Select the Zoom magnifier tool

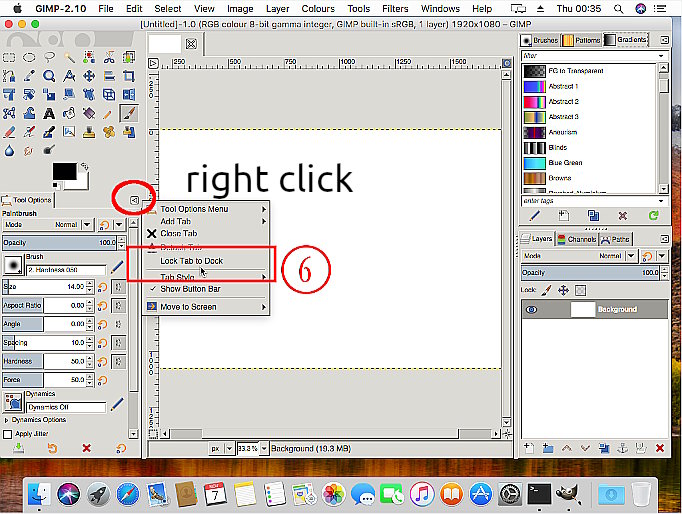pyautogui.click(x=49, y=76)
